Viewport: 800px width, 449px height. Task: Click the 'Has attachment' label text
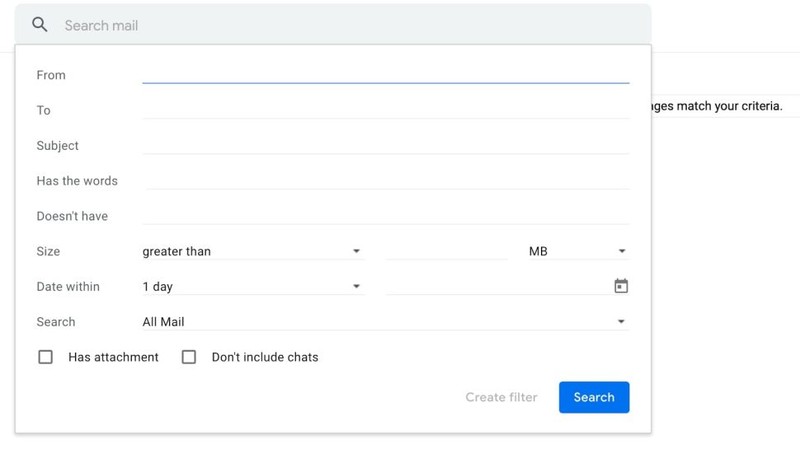(x=113, y=357)
